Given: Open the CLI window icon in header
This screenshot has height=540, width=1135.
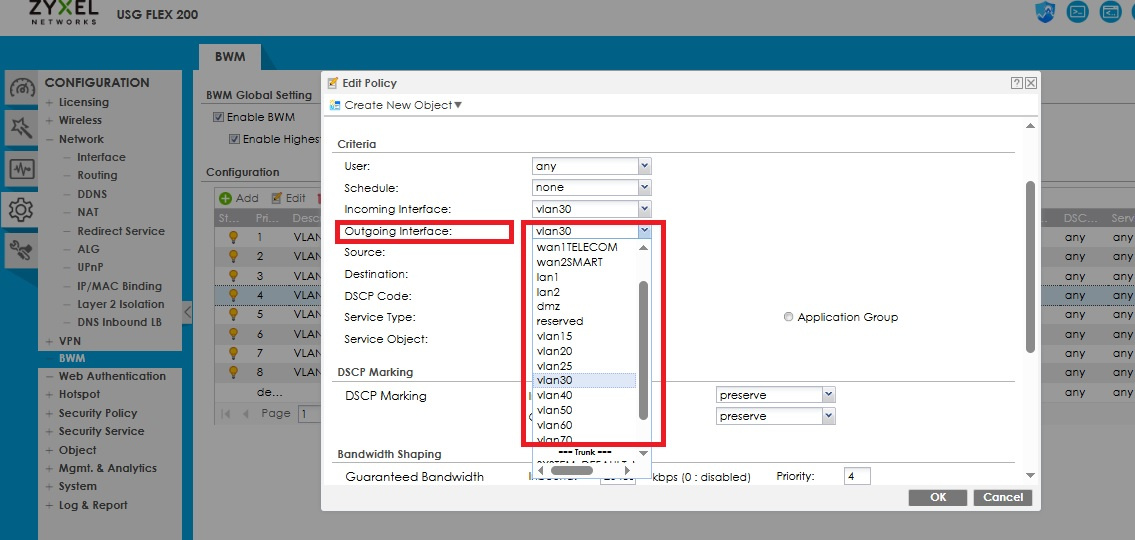Looking at the screenshot, I should coord(1110,13).
